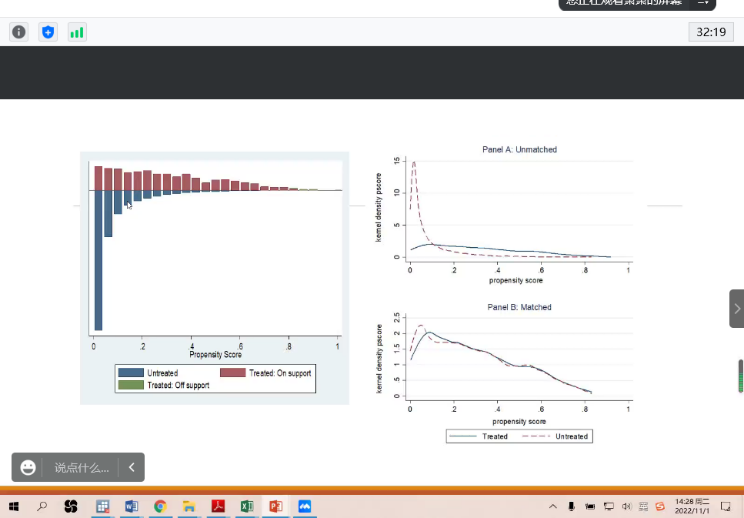Open the screen-viewing banner dropdown arrow
The image size is (744, 518).
click(701, 3)
